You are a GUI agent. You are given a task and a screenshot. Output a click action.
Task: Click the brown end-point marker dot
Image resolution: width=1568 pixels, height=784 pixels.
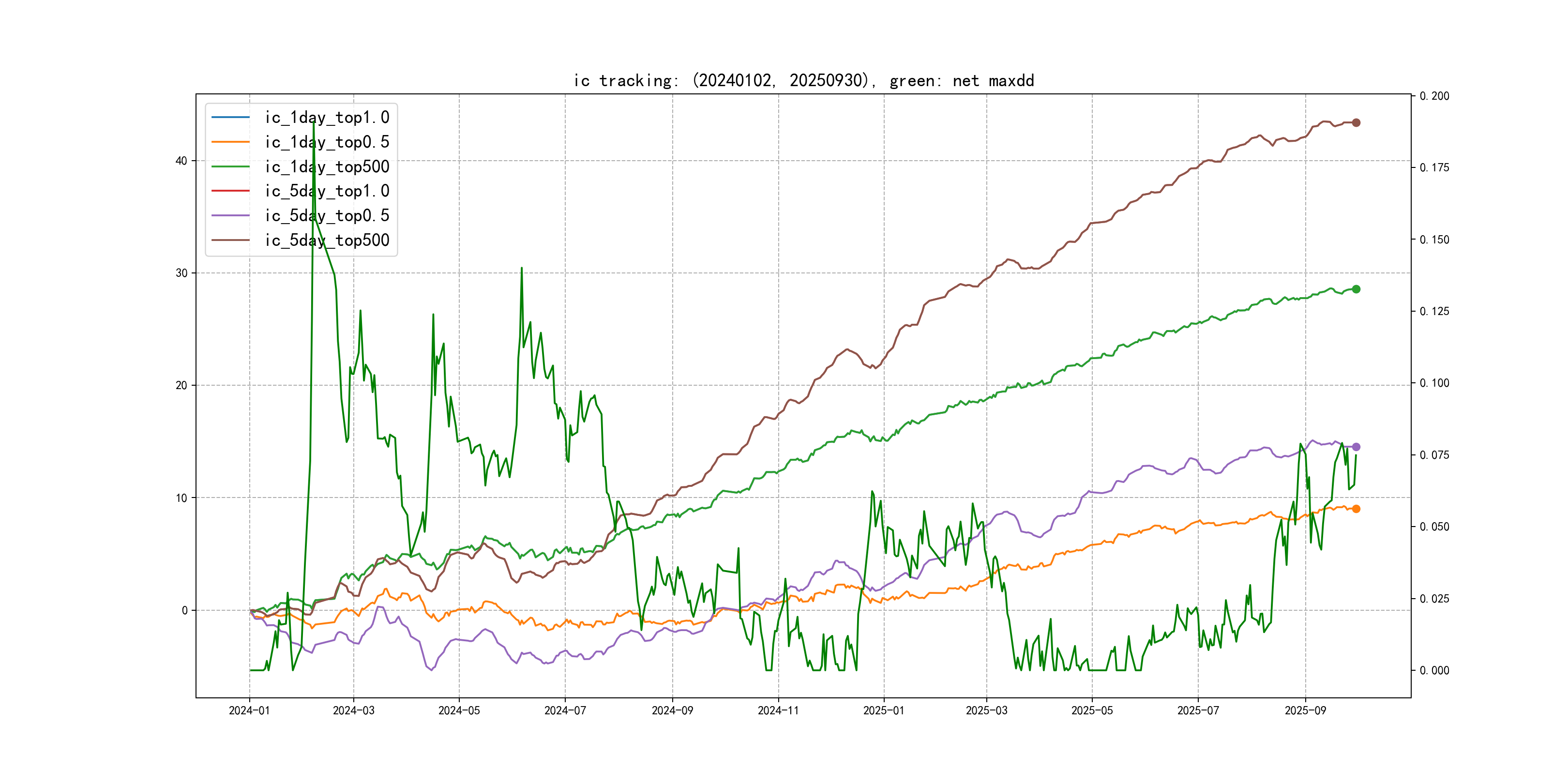1356,122
